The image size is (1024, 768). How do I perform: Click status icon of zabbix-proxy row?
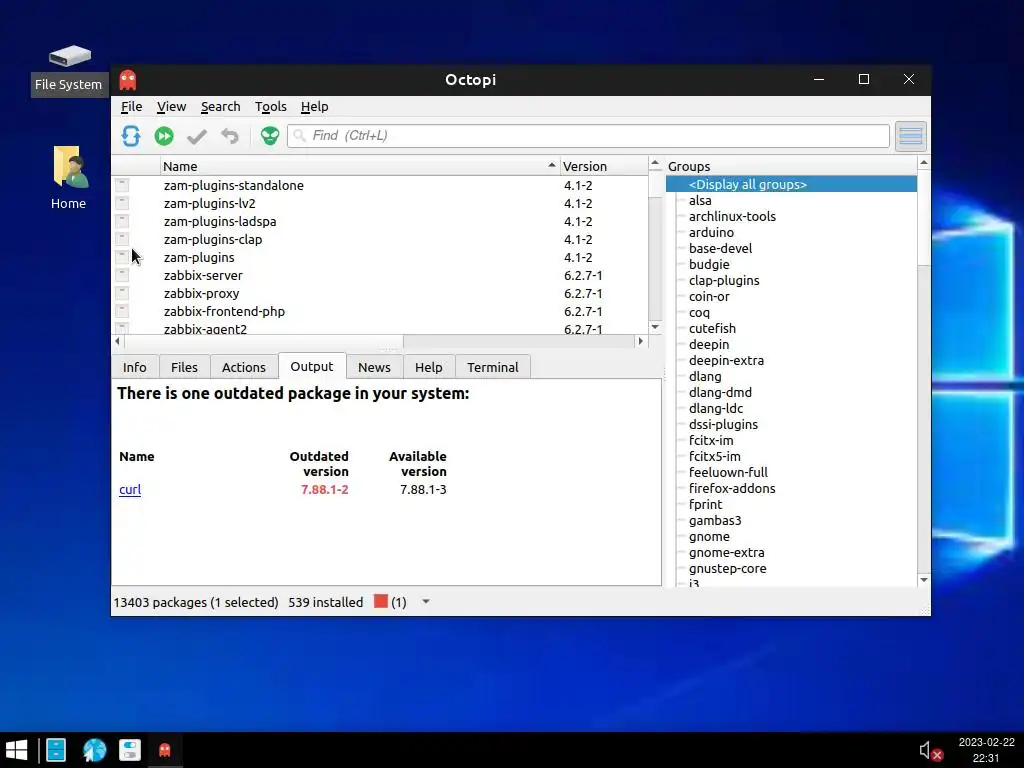click(x=122, y=293)
